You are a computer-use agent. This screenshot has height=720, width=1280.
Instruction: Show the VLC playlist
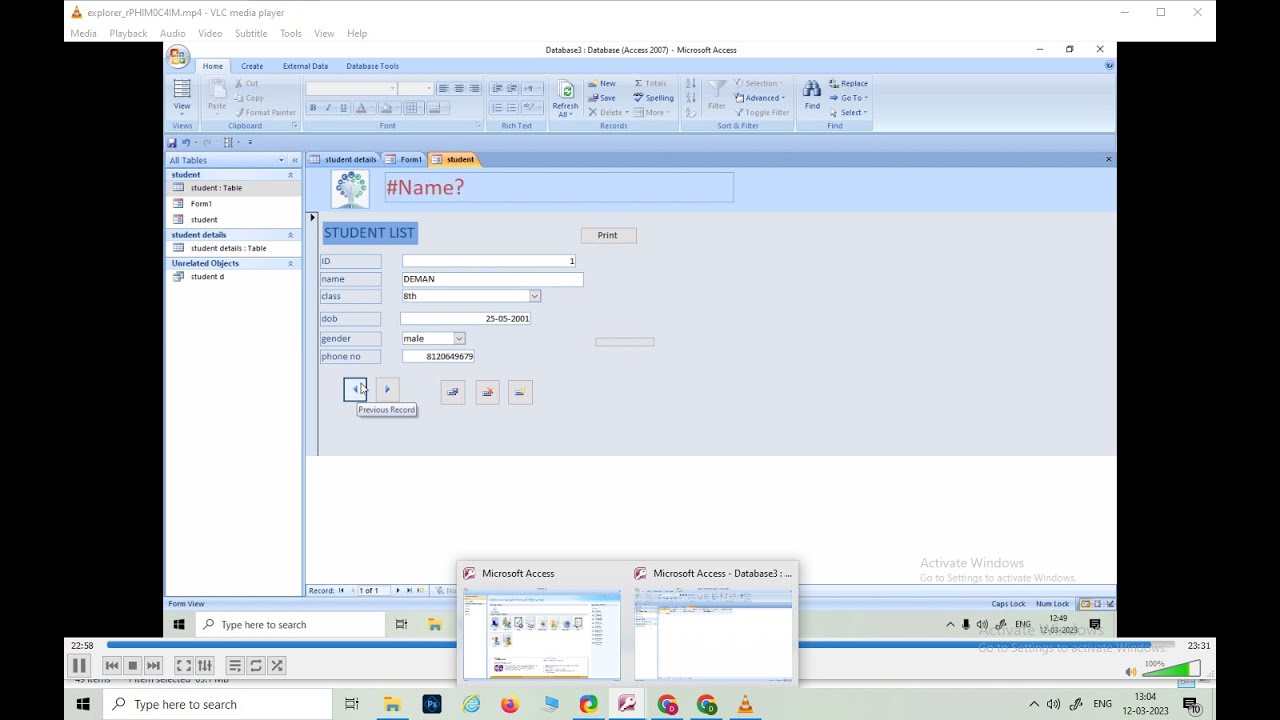[x=235, y=665]
